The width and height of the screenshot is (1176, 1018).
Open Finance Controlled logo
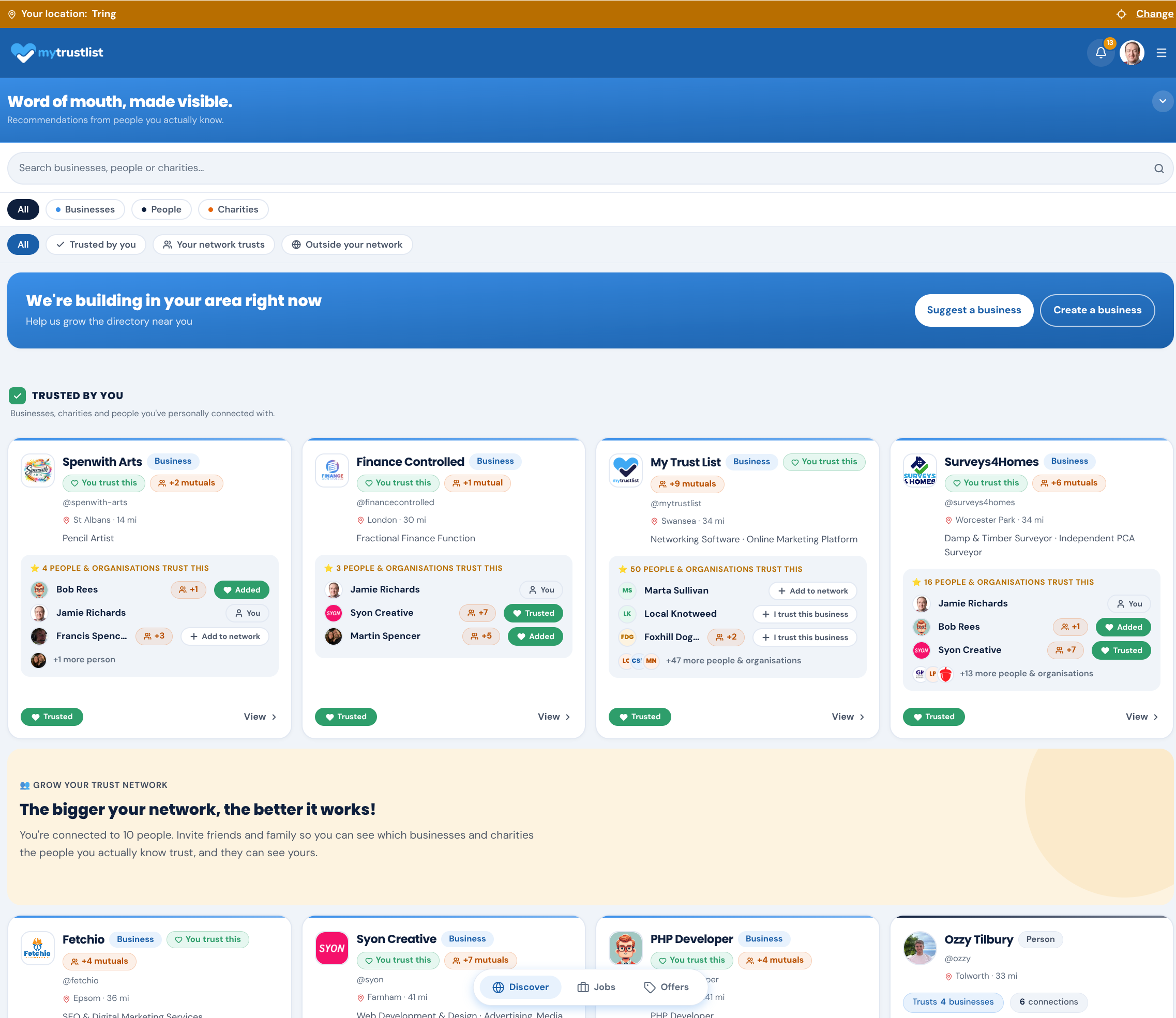(x=333, y=470)
